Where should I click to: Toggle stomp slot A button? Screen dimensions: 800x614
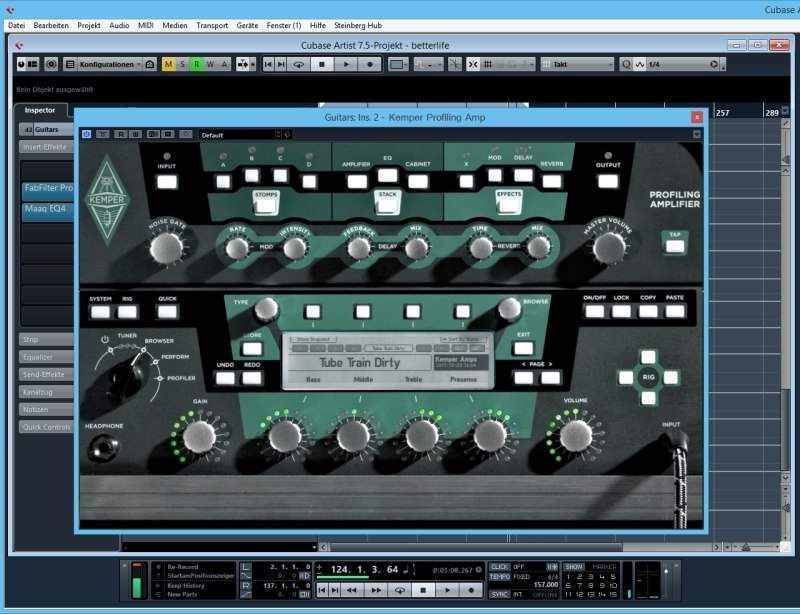coord(223,182)
